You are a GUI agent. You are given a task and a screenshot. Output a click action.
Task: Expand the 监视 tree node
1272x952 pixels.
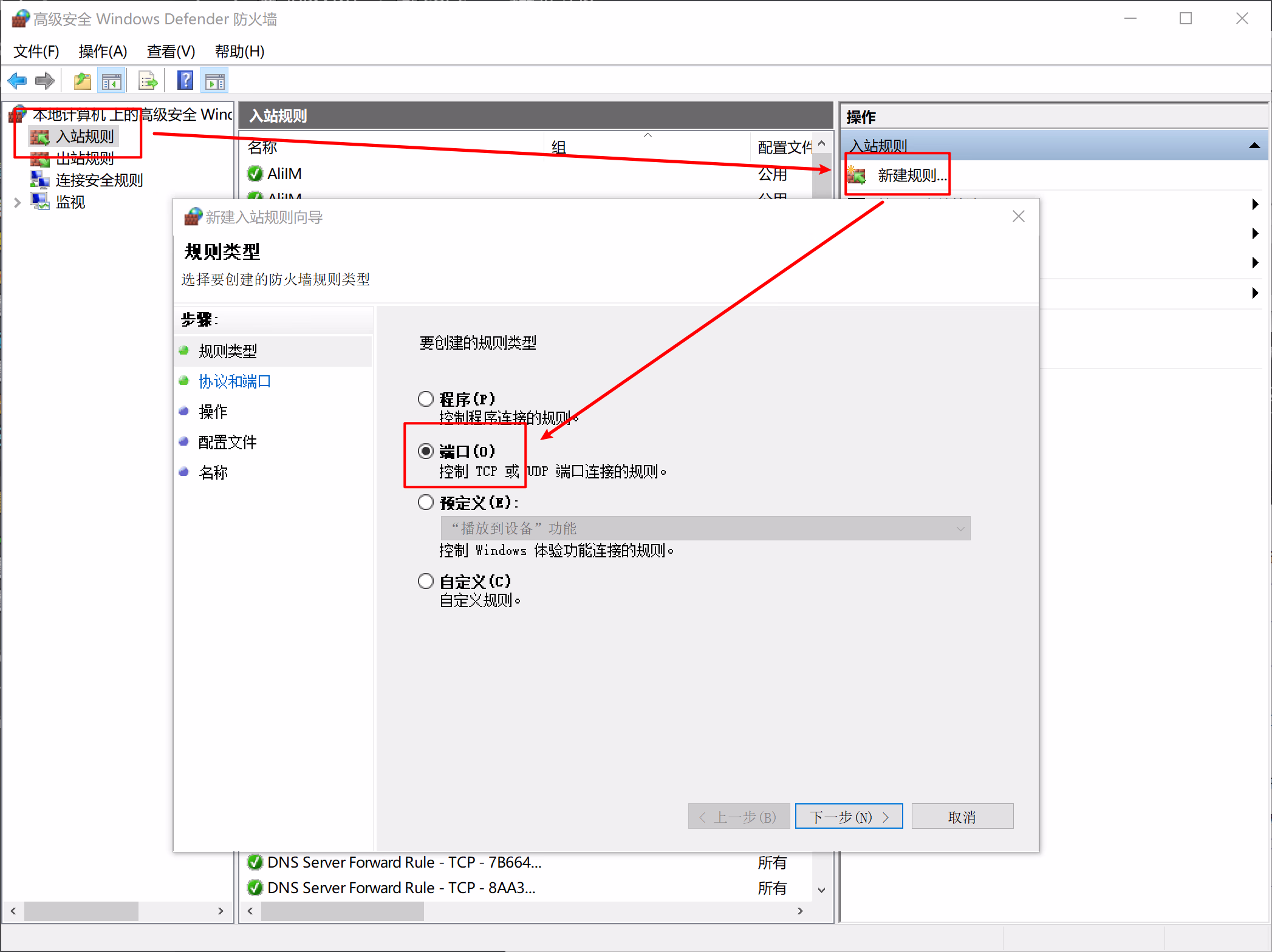[17, 202]
